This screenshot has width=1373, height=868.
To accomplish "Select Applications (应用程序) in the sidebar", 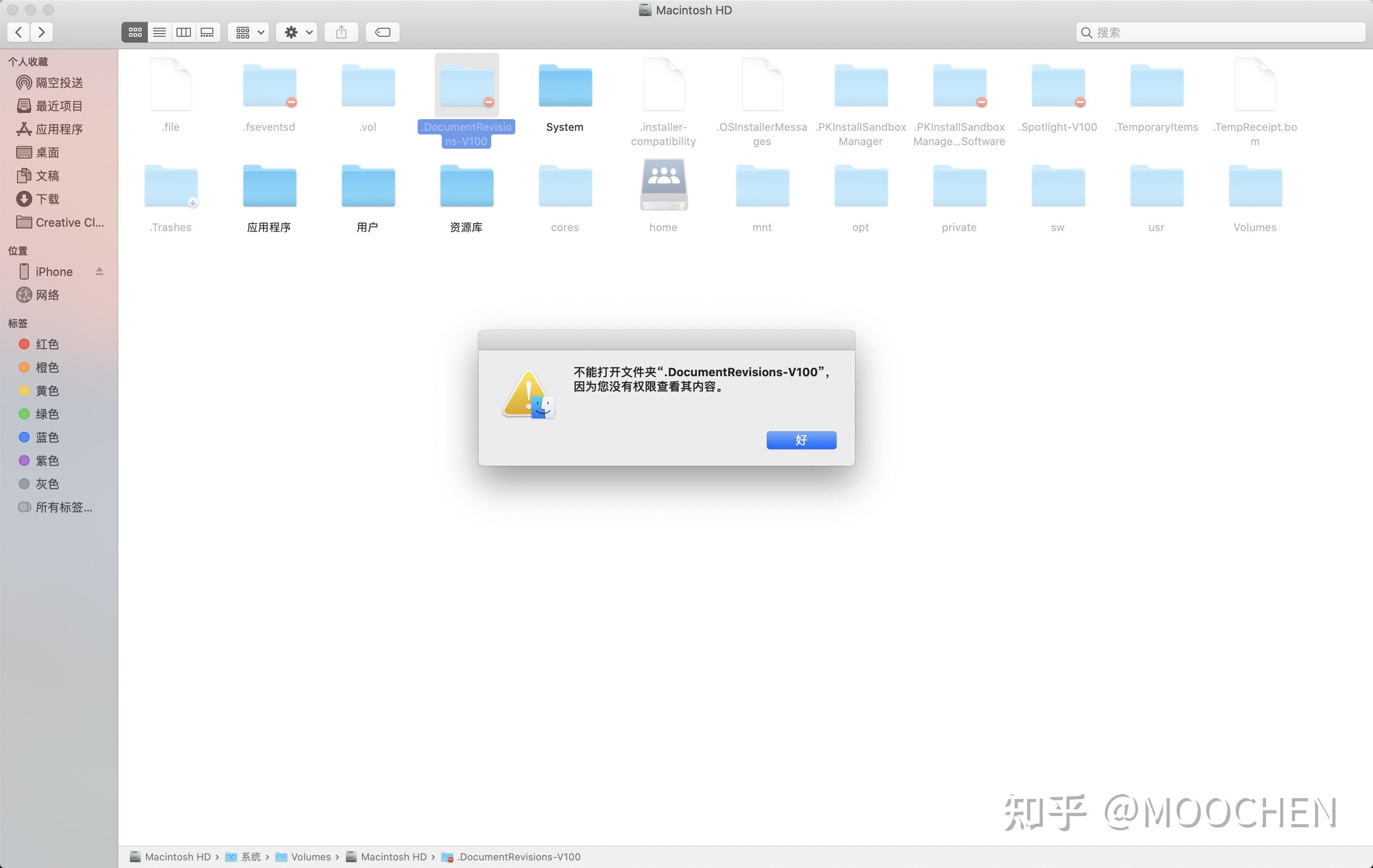I will pos(59,129).
